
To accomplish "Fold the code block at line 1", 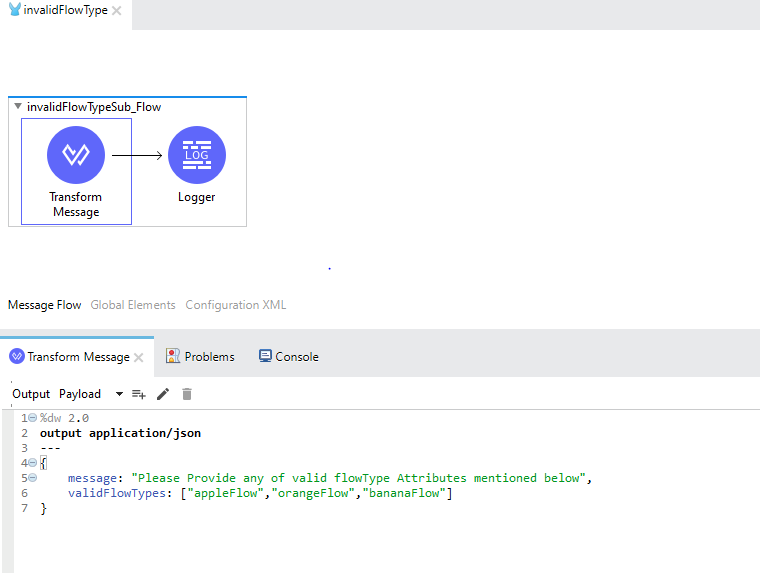I will coord(32,418).
